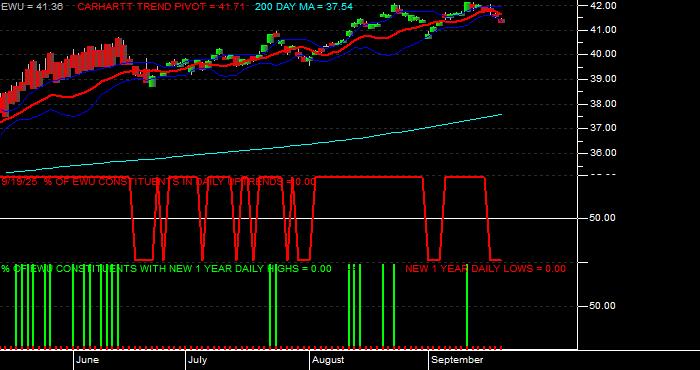This screenshot has width=700, height=370.
Task: Click the 200 DAY MA = 37.54 label
Action: [x=304, y=7]
